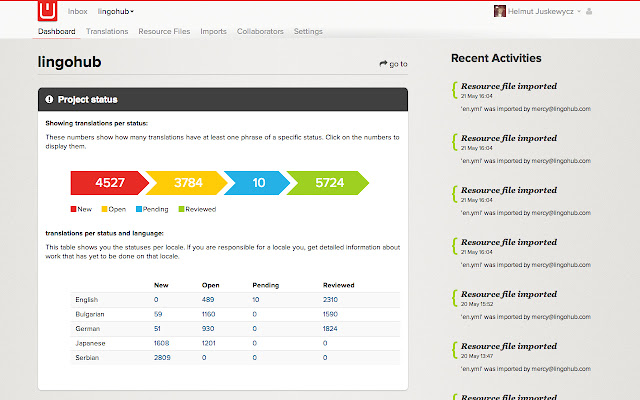Go to the Imports tab
Viewport: 640px width, 400px height.
[x=213, y=32]
